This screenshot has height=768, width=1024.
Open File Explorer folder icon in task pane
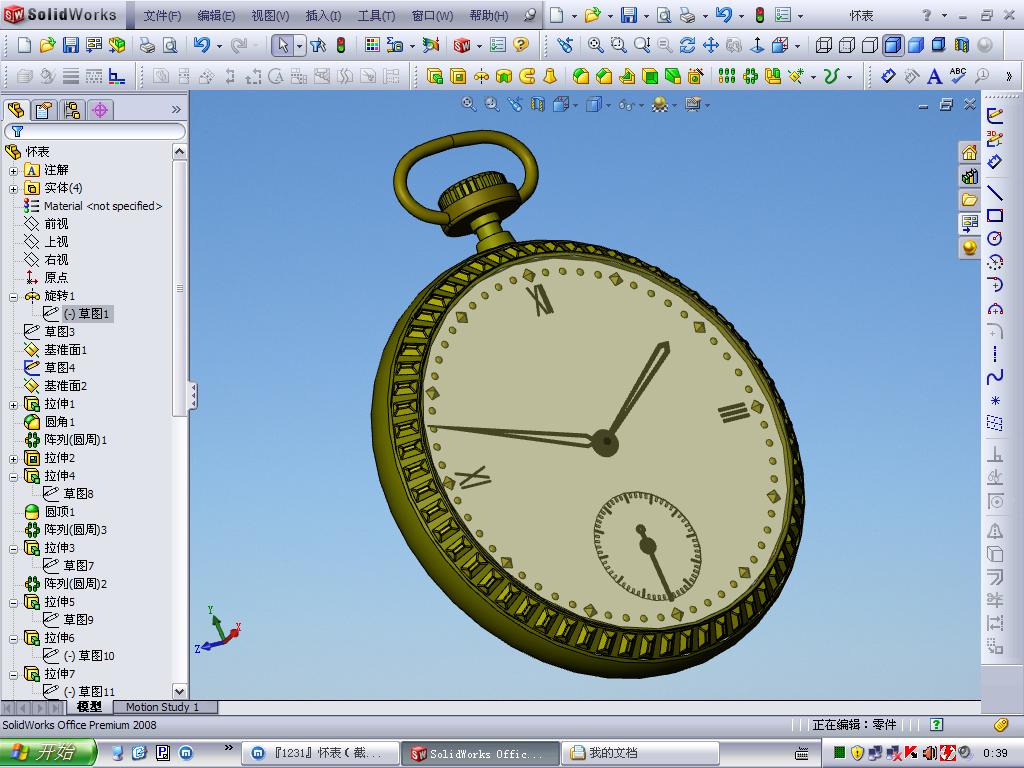coord(969,200)
